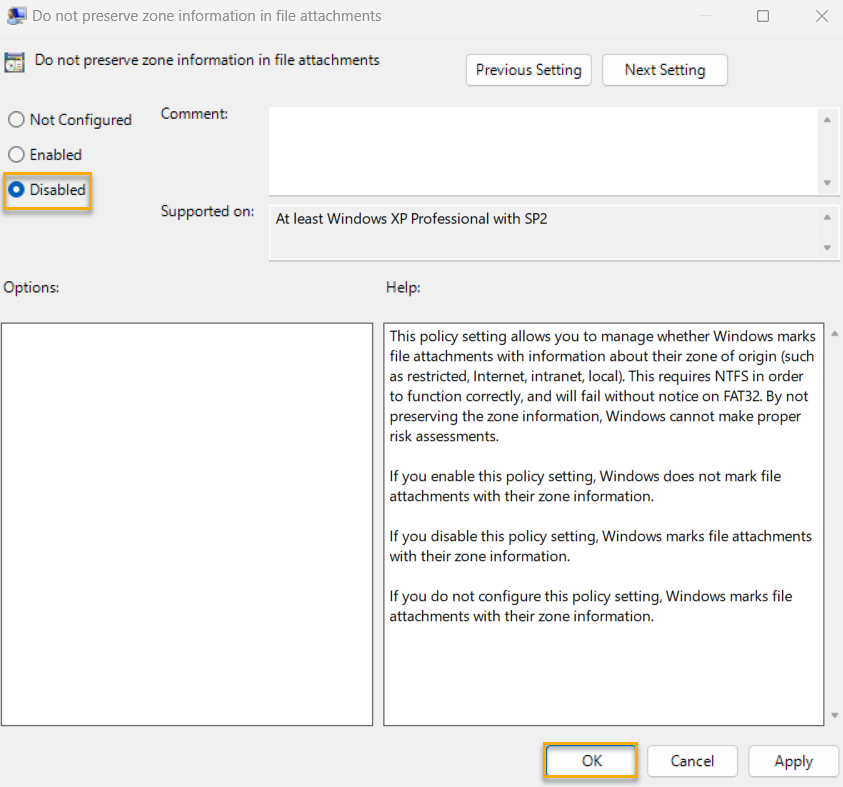Select the Not Configured radio button

pos(16,119)
